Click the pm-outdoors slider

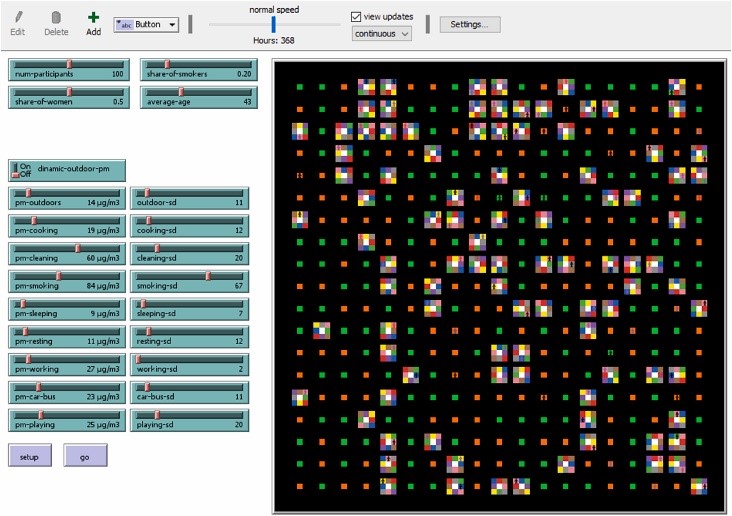[x=67, y=198]
